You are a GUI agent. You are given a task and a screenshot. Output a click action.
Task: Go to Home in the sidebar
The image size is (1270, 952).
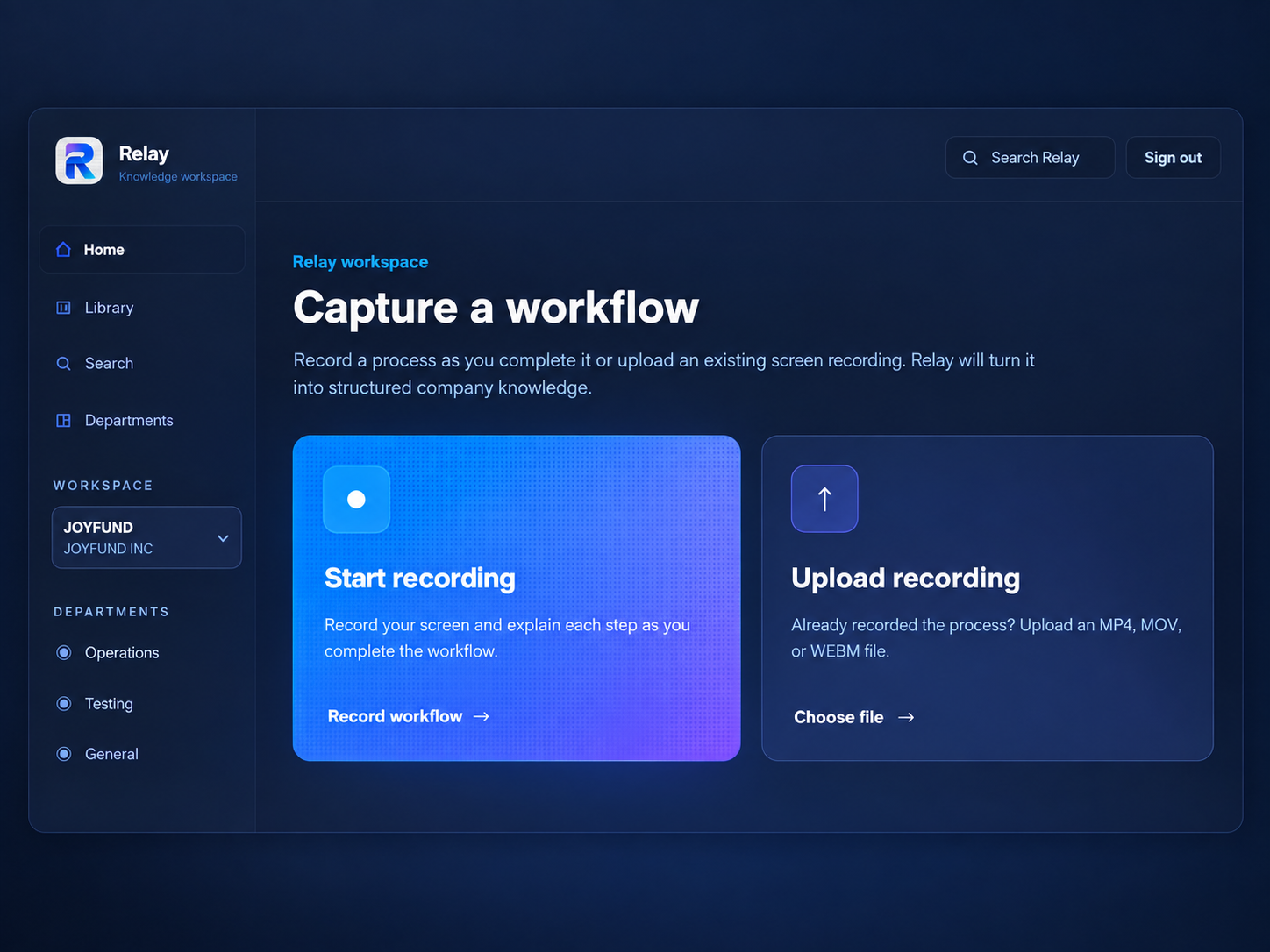tap(142, 250)
